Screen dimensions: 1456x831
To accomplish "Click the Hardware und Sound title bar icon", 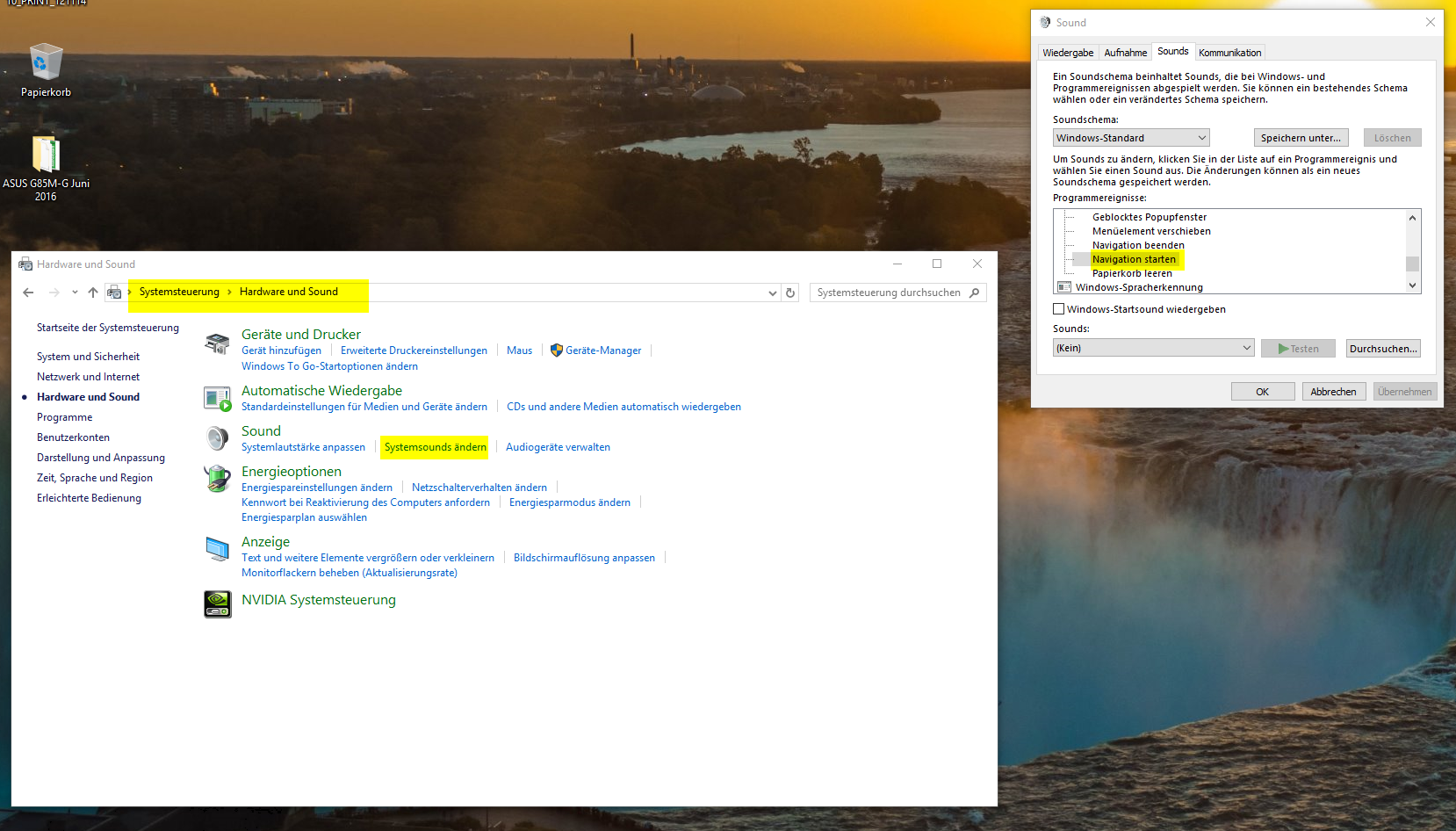I will click(25, 264).
